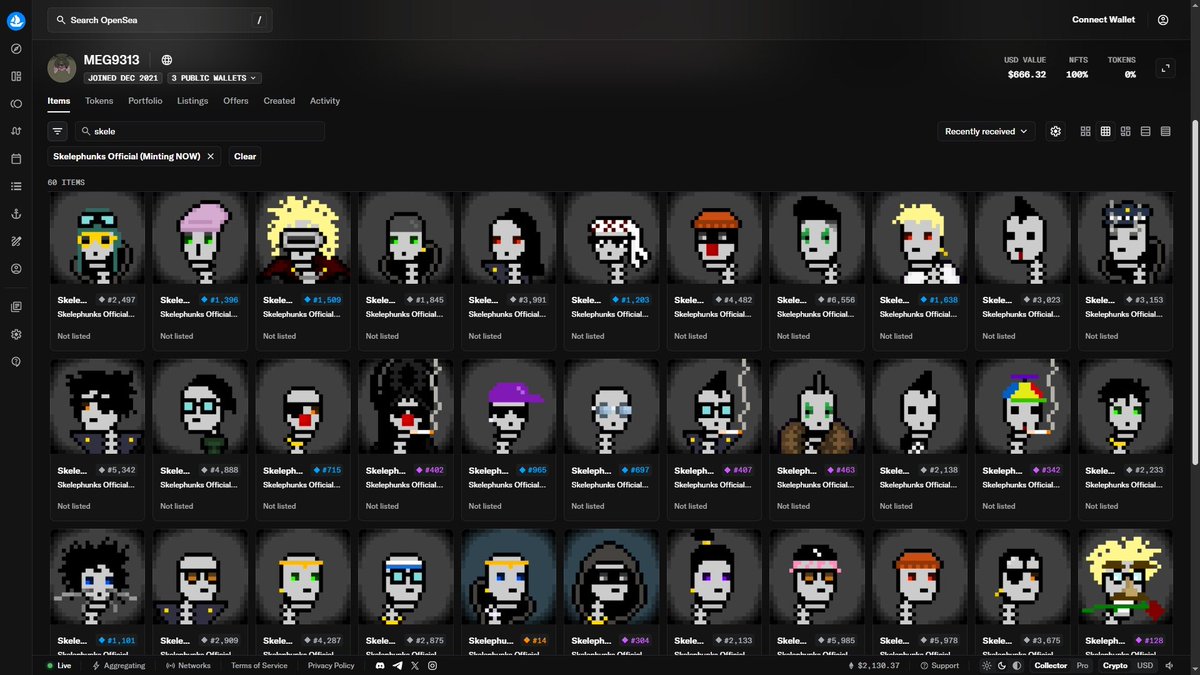The image size is (1200, 675).
Task: Open the Activity list icon in sidebar
Action: click(x=16, y=186)
